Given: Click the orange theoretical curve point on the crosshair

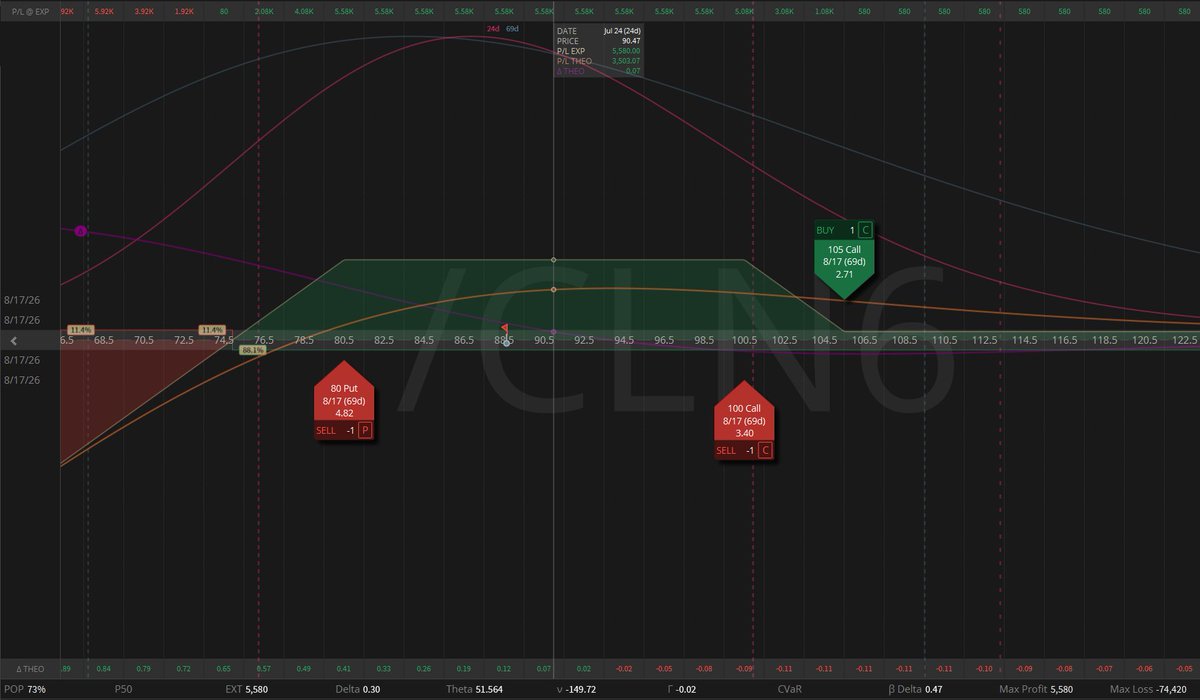Looking at the screenshot, I should [x=554, y=290].
